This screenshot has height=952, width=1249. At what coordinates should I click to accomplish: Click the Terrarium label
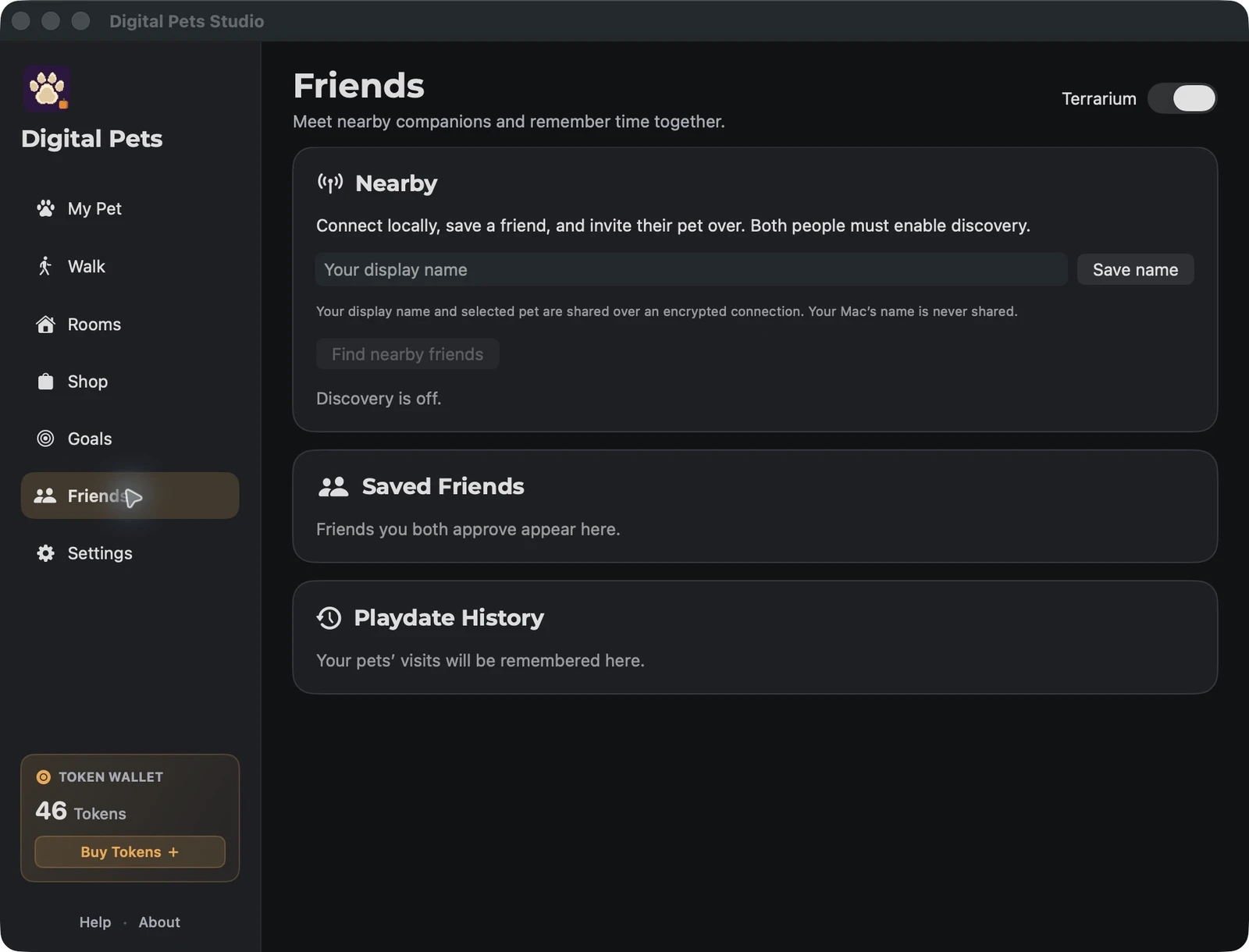[1098, 99]
